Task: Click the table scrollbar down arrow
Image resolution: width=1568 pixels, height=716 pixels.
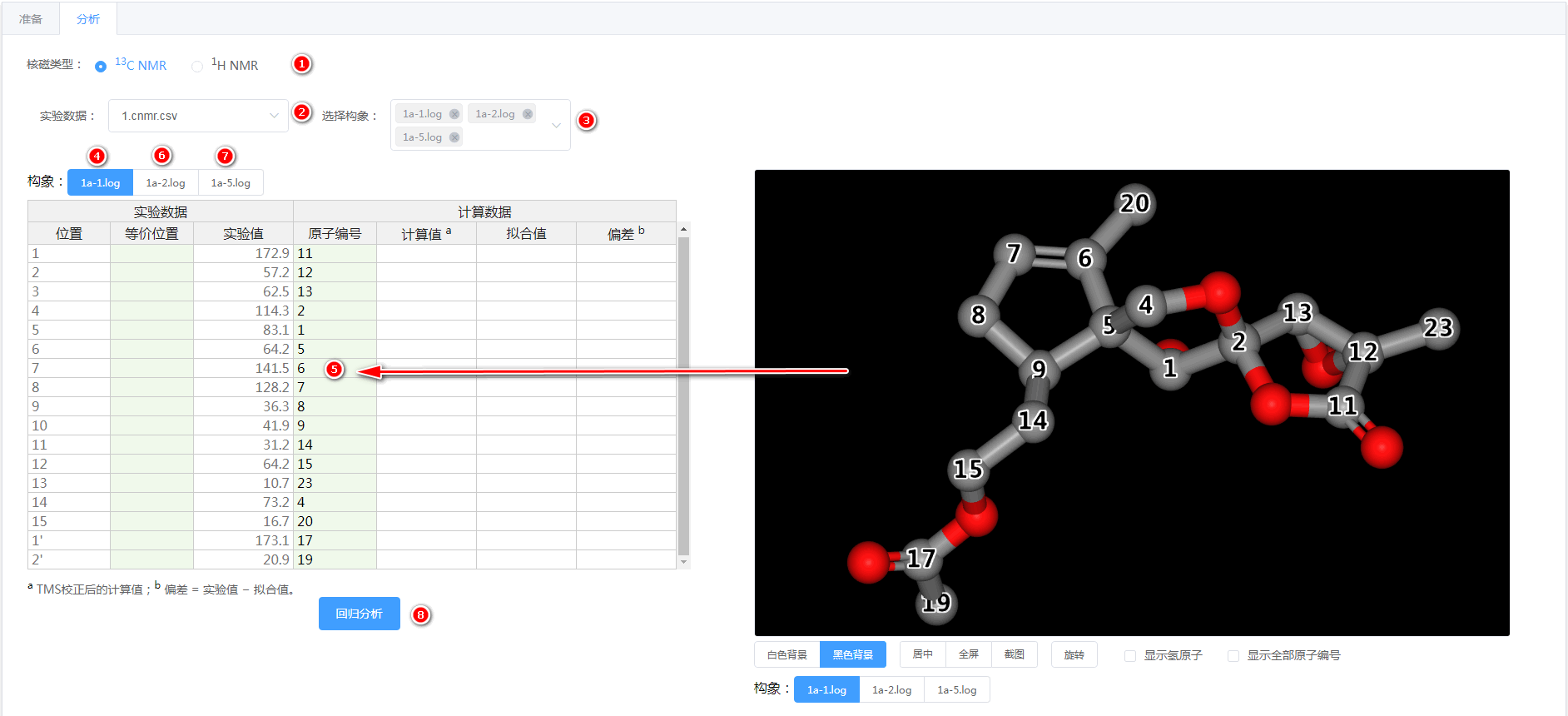Action: click(683, 562)
